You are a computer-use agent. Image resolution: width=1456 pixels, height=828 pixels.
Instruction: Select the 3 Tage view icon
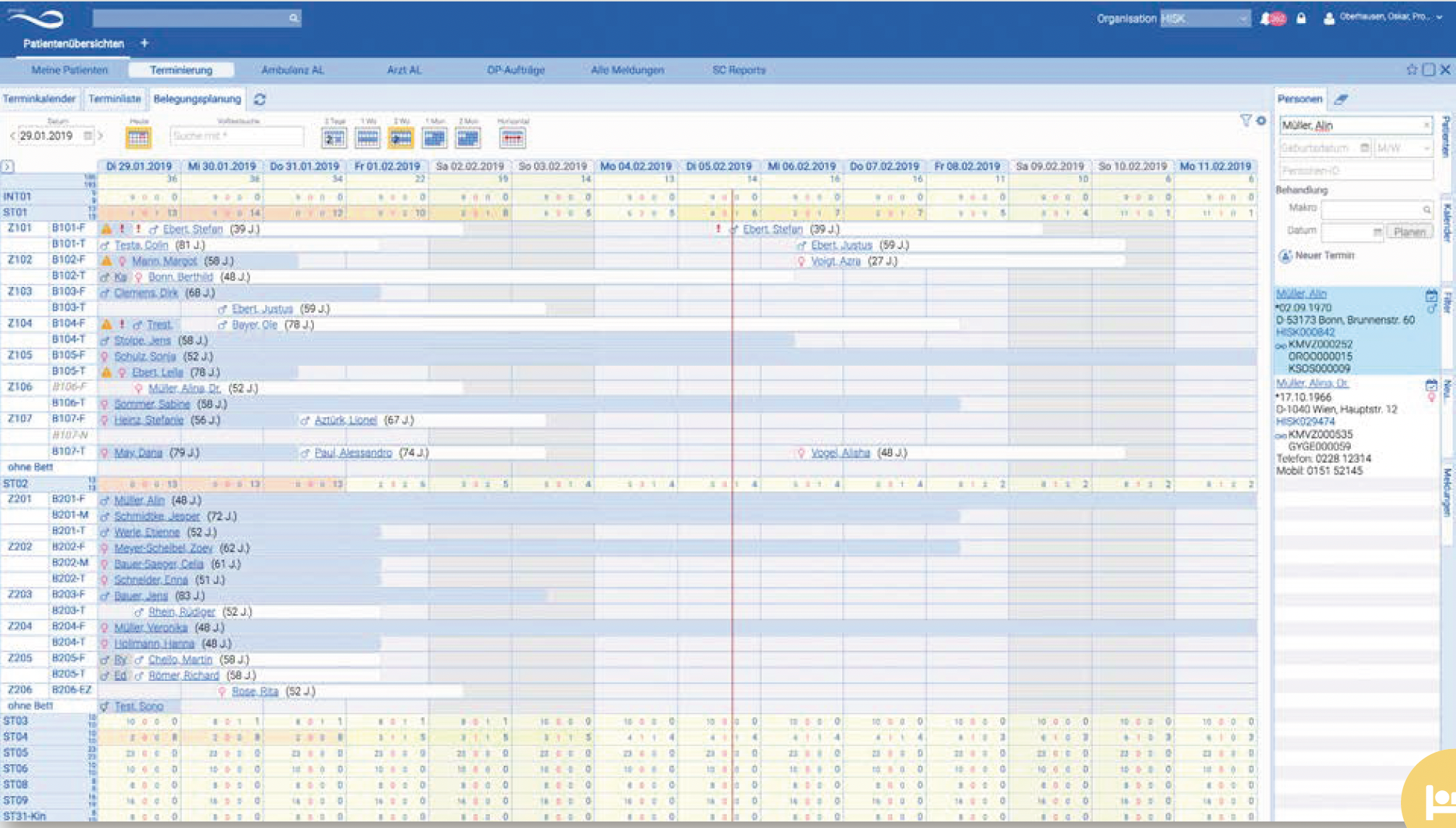[334, 137]
